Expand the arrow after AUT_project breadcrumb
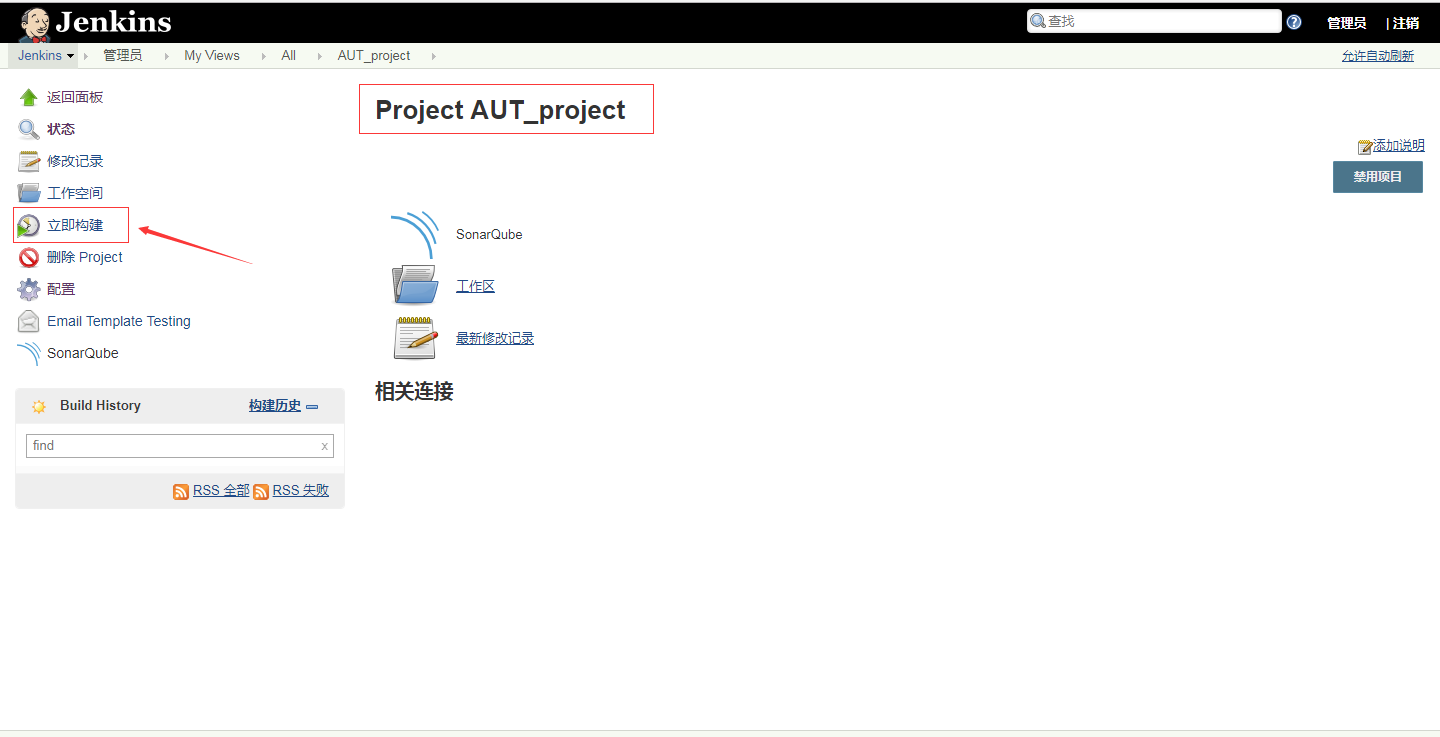This screenshot has width=1440, height=737. point(434,56)
